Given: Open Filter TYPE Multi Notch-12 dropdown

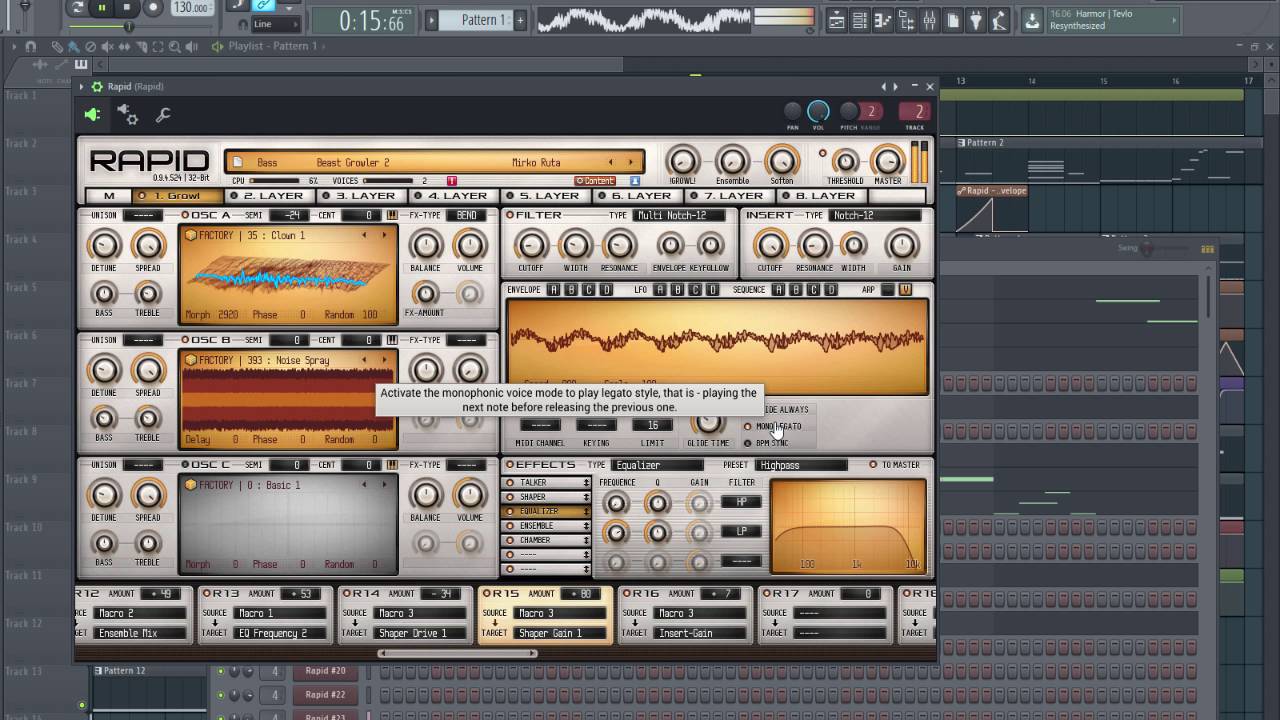Looking at the screenshot, I should 681,215.
